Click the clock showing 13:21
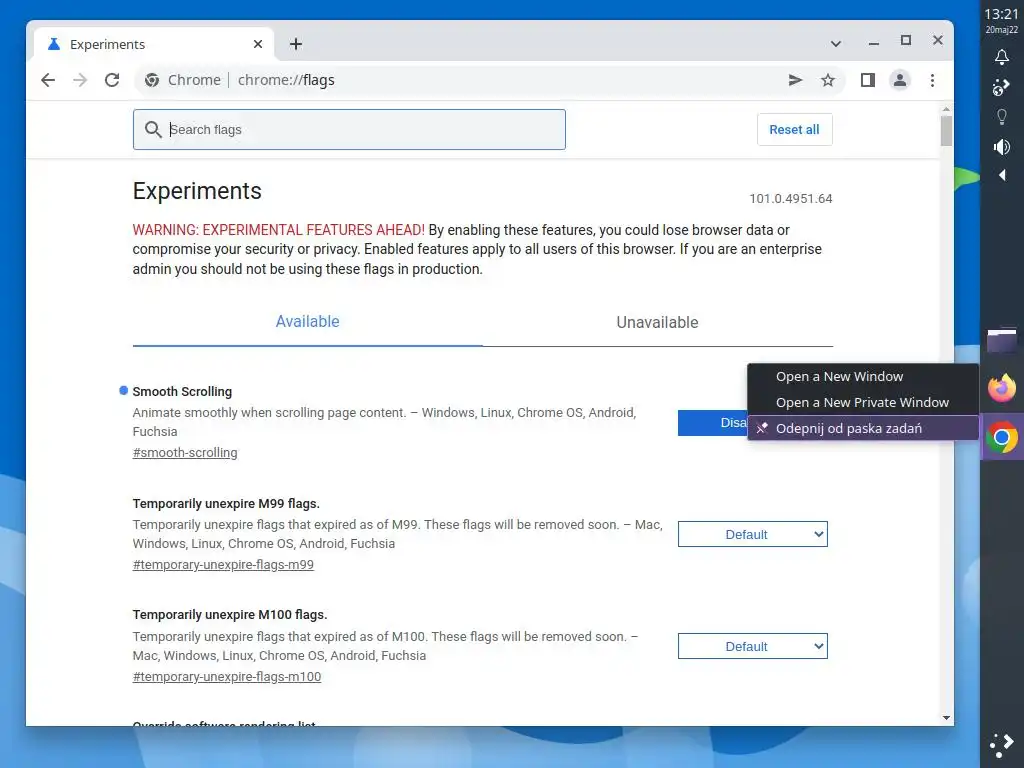This screenshot has width=1024, height=768. 1001,14
